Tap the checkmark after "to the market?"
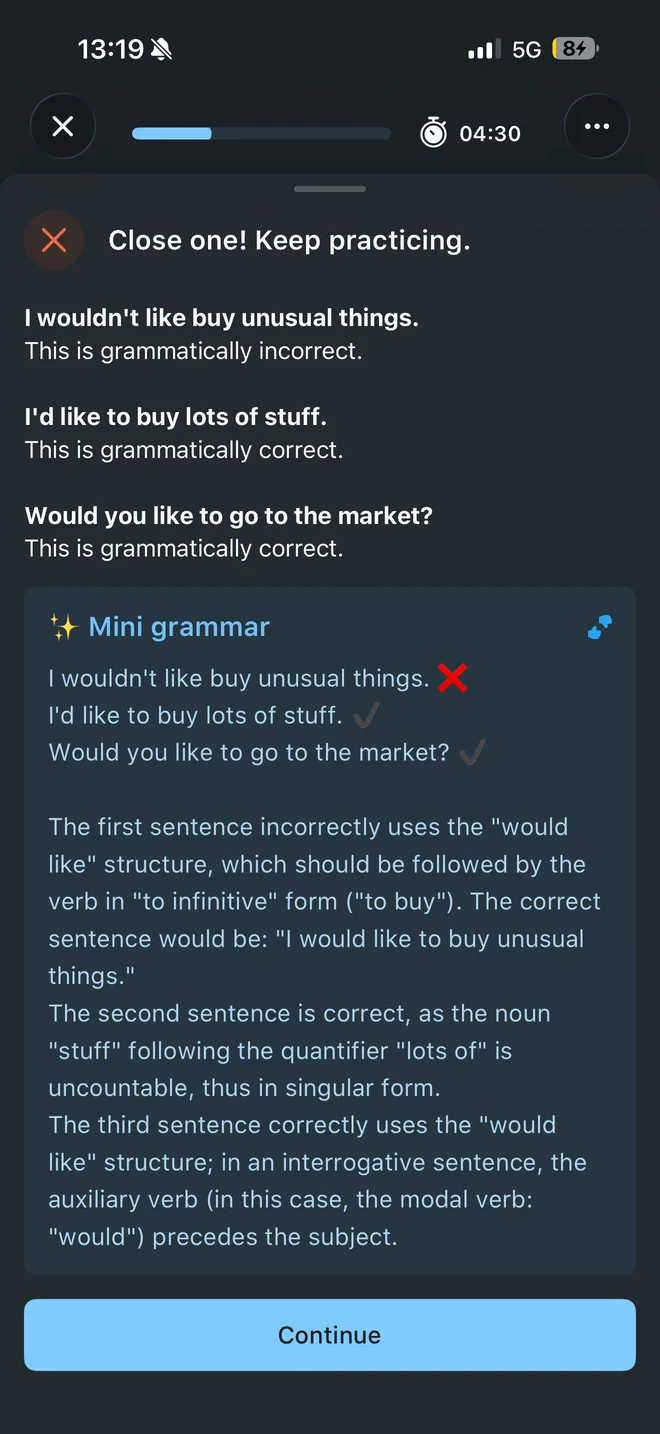This screenshot has width=660, height=1434. 472,753
